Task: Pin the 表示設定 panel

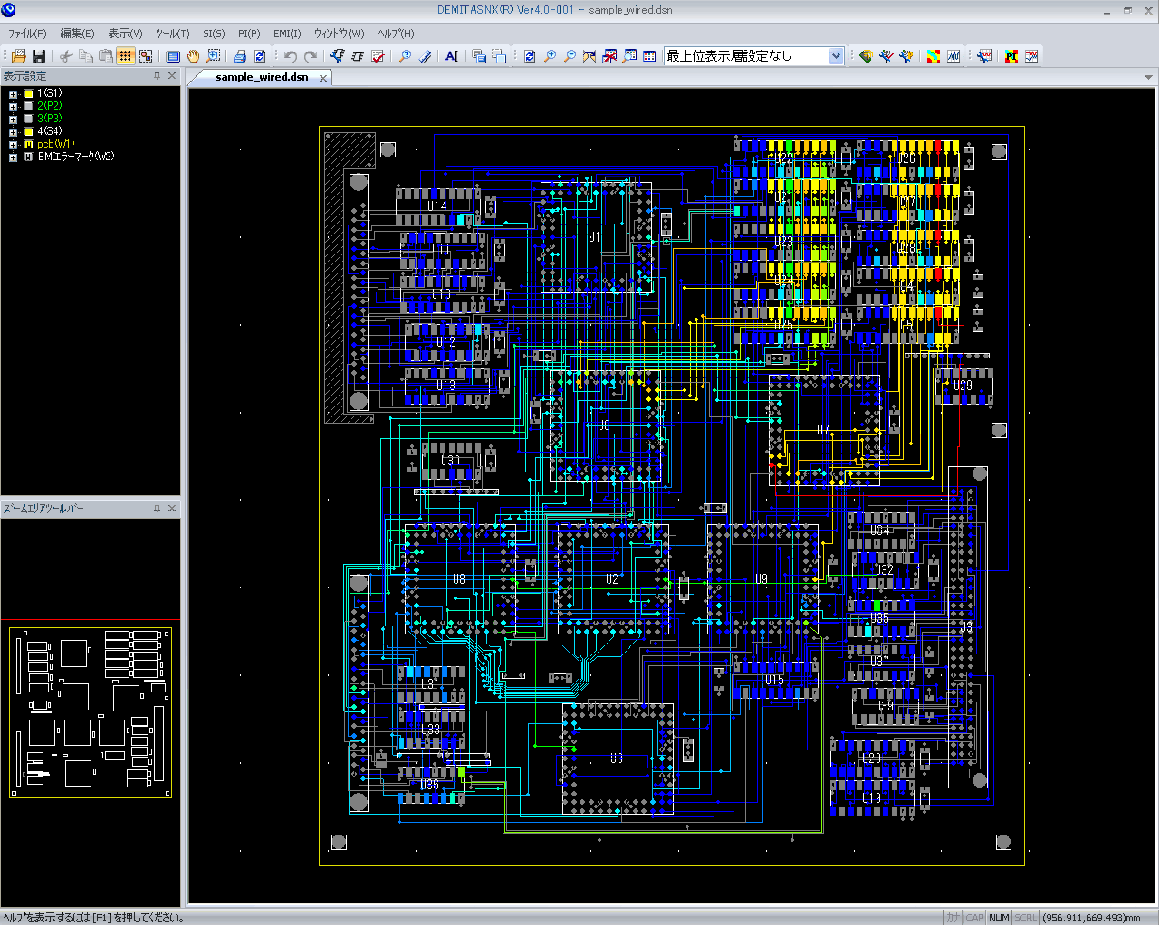Action: point(157,75)
